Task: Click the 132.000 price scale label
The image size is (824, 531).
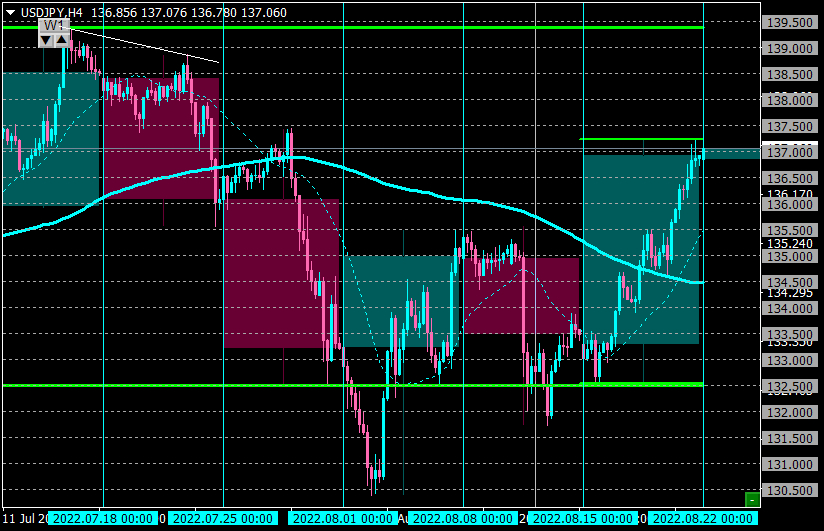Action: click(x=790, y=413)
